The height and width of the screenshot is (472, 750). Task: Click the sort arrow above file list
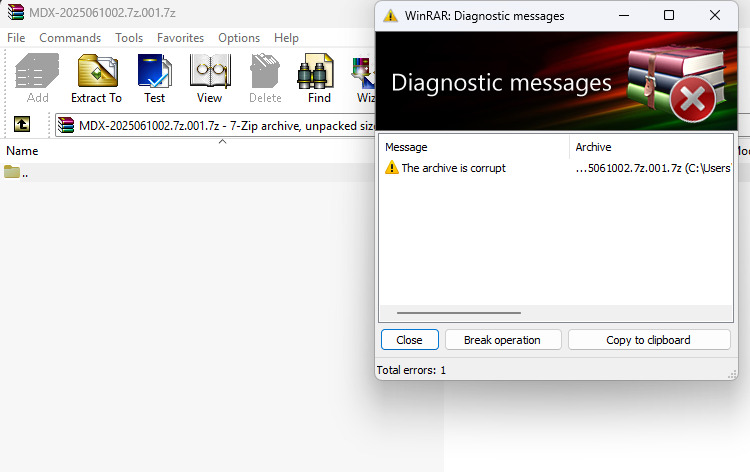pos(222,142)
